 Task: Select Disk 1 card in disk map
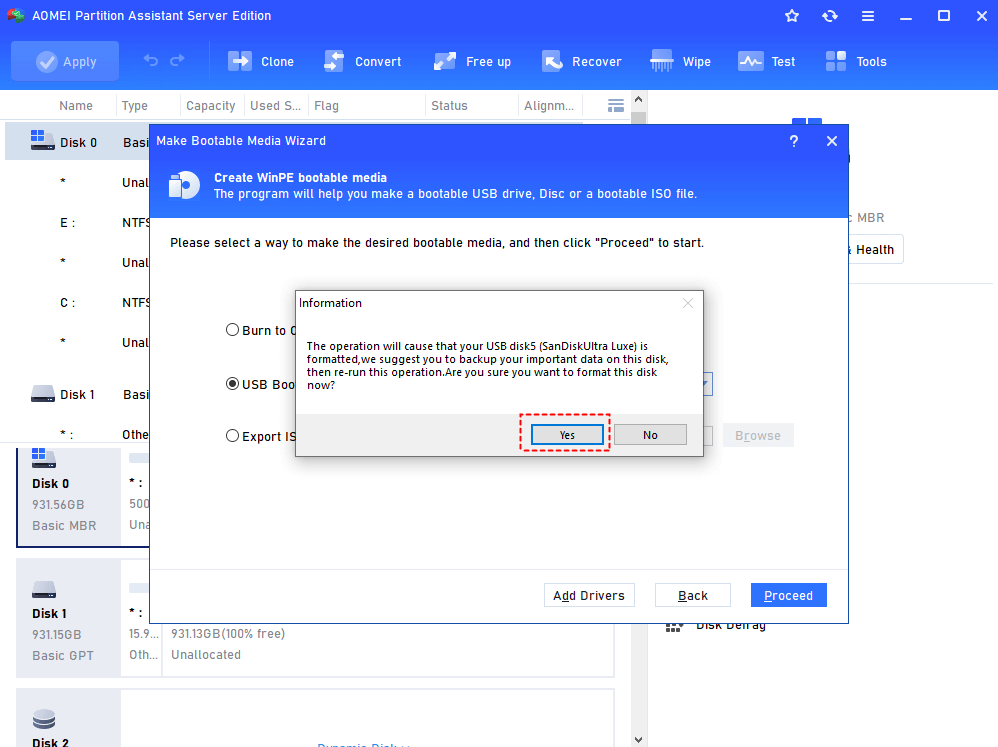(69, 617)
